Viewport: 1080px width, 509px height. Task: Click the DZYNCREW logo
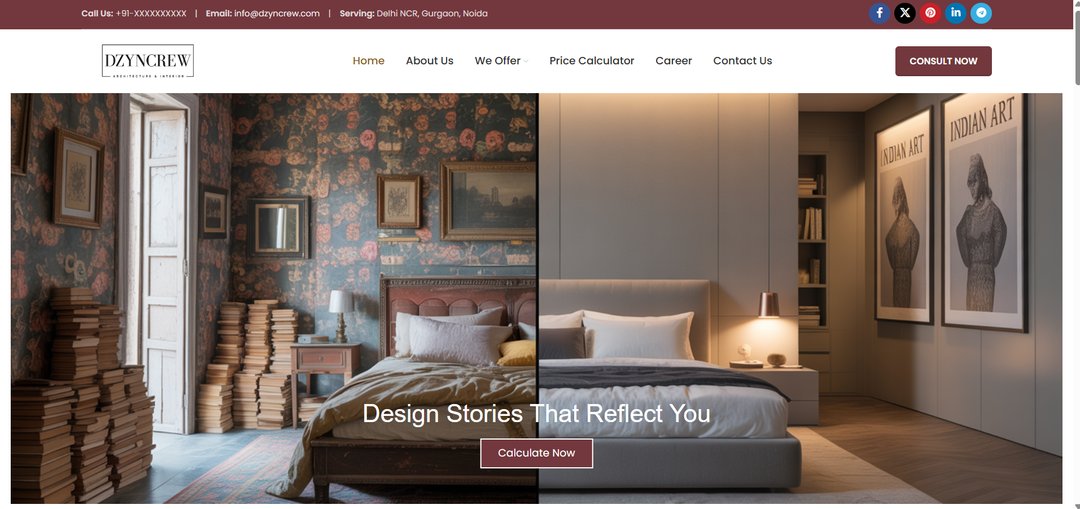[x=147, y=61]
